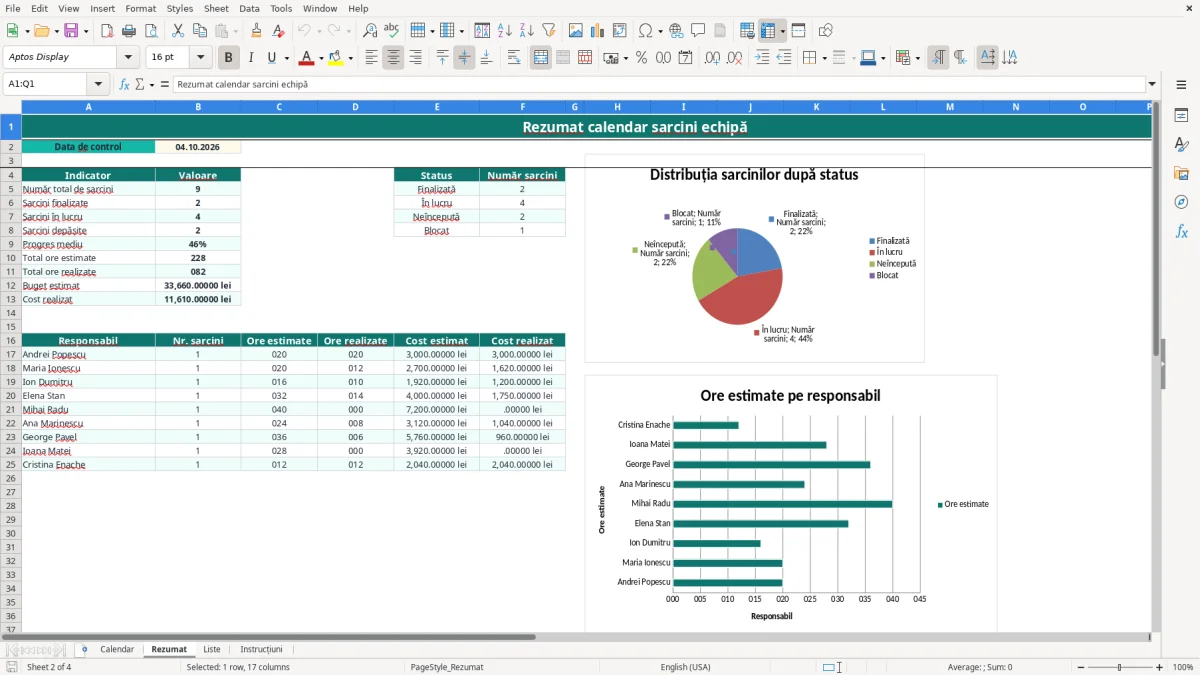This screenshot has height=675, width=1200.
Task: Click the row 16 header
Action: [x=10, y=340]
